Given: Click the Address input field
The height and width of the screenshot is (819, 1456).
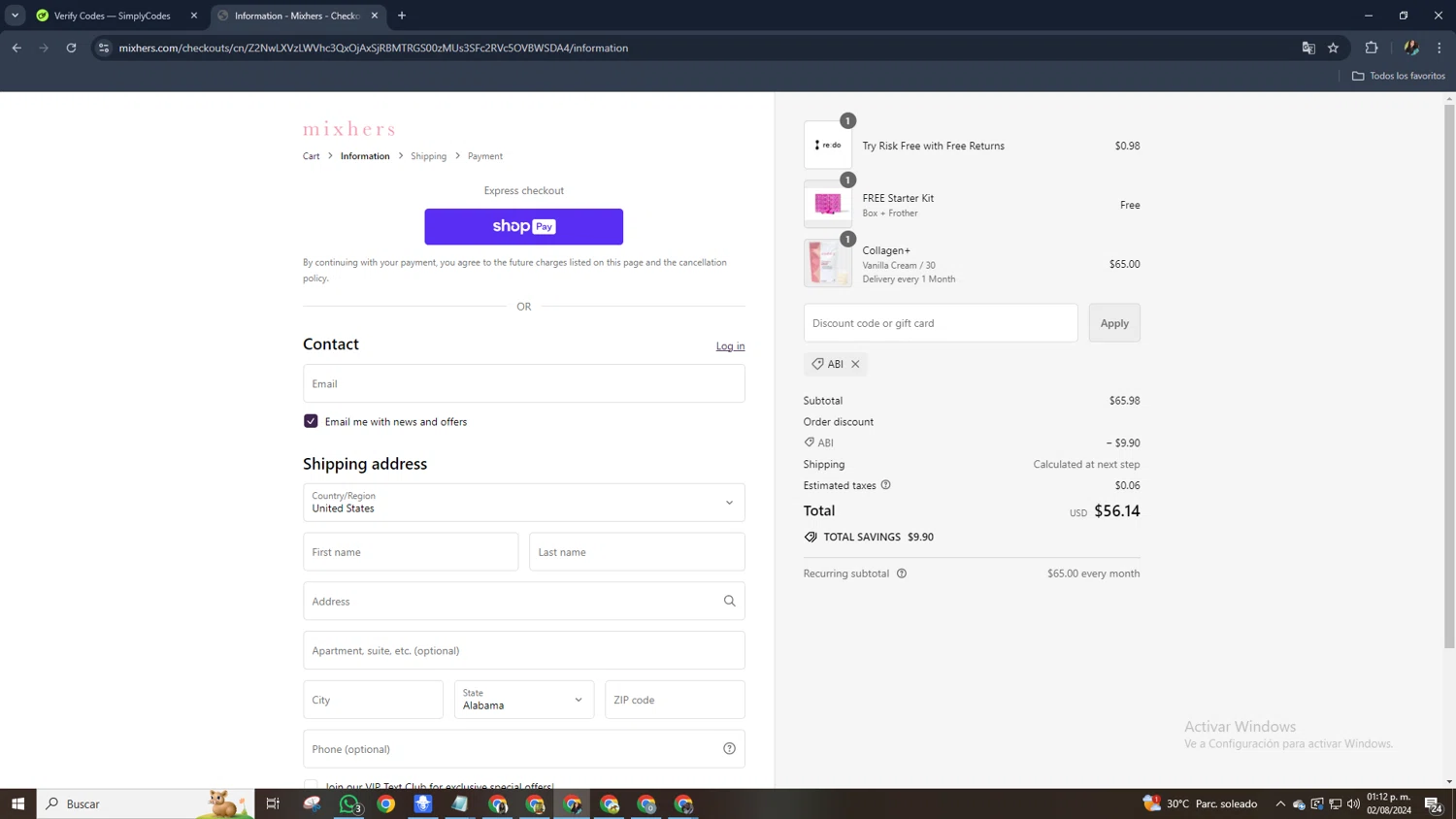Looking at the screenshot, I should tap(523, 602).
